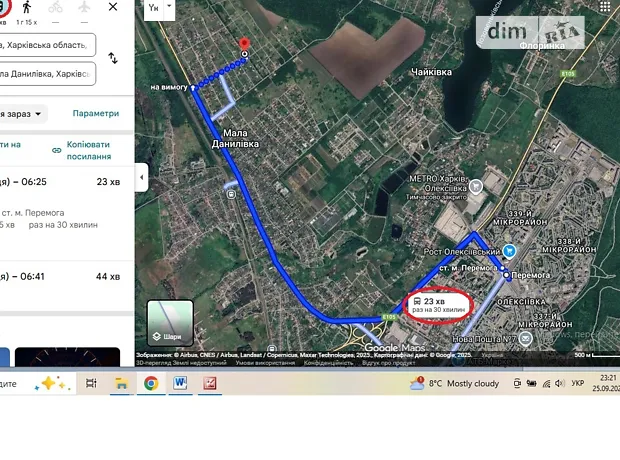Click Копіювати посилання link
This screenshot has width=620, height=460.
coord(87,149)
